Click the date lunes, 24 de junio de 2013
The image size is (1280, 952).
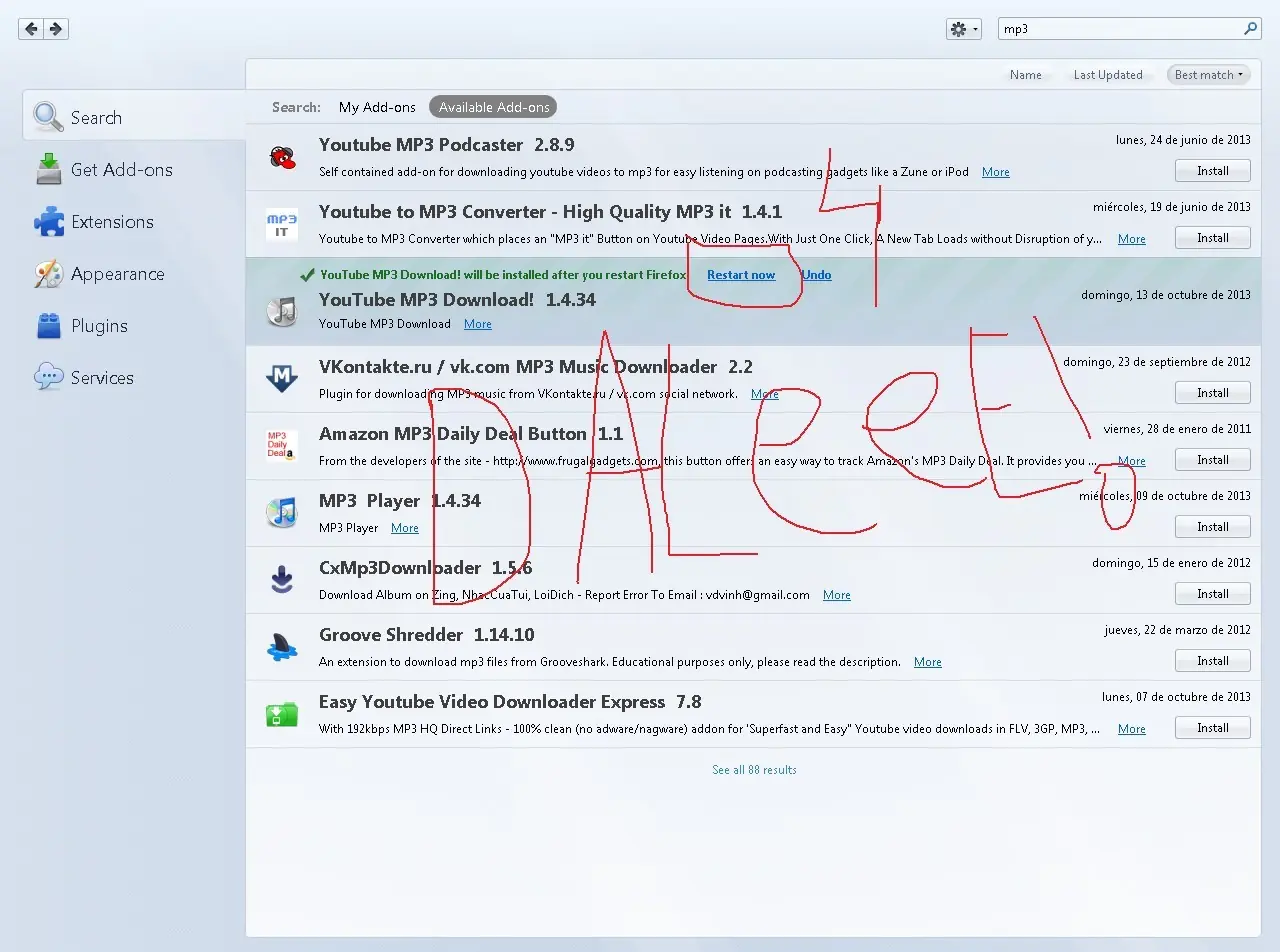pos(1183,140)
